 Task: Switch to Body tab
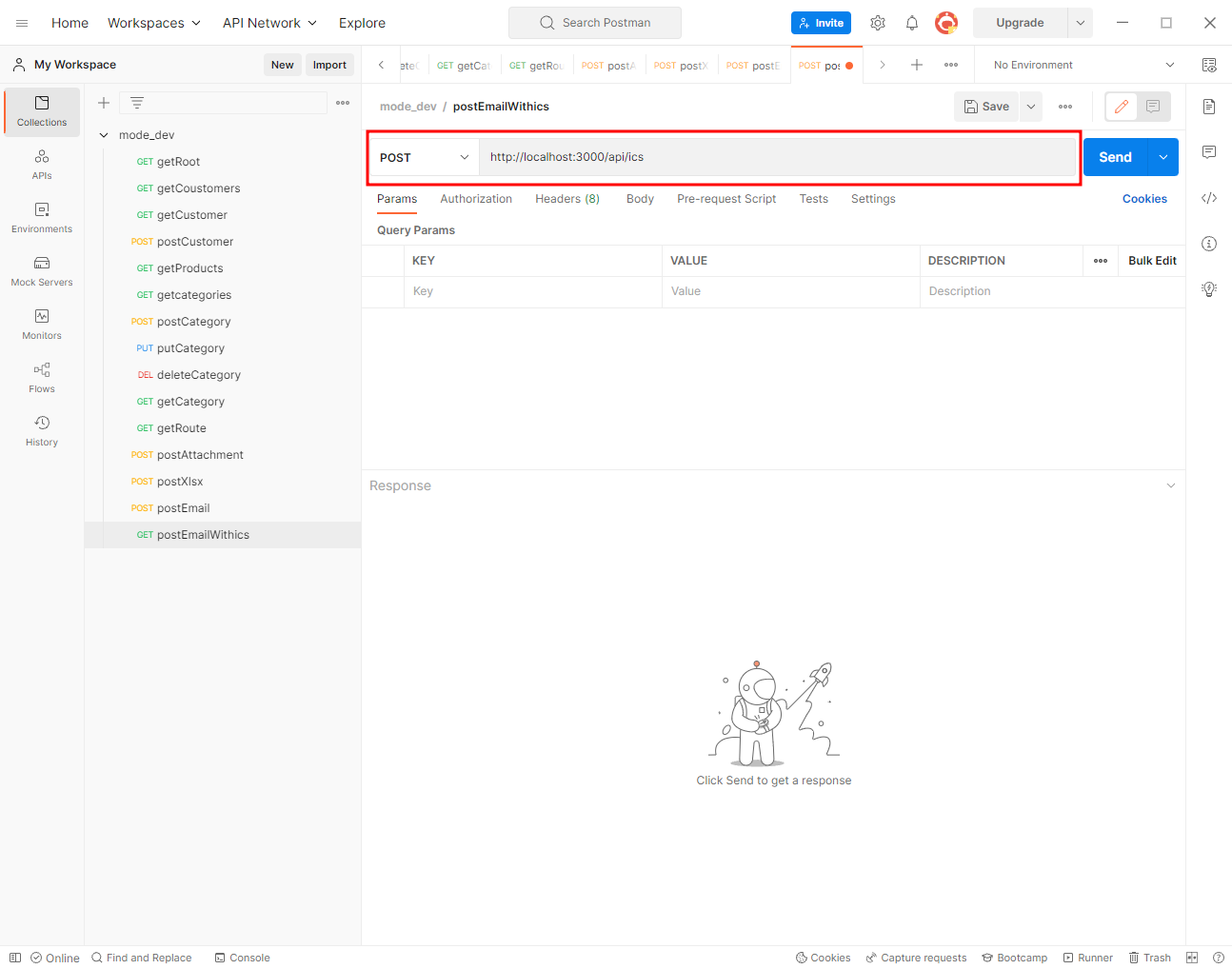640,199
